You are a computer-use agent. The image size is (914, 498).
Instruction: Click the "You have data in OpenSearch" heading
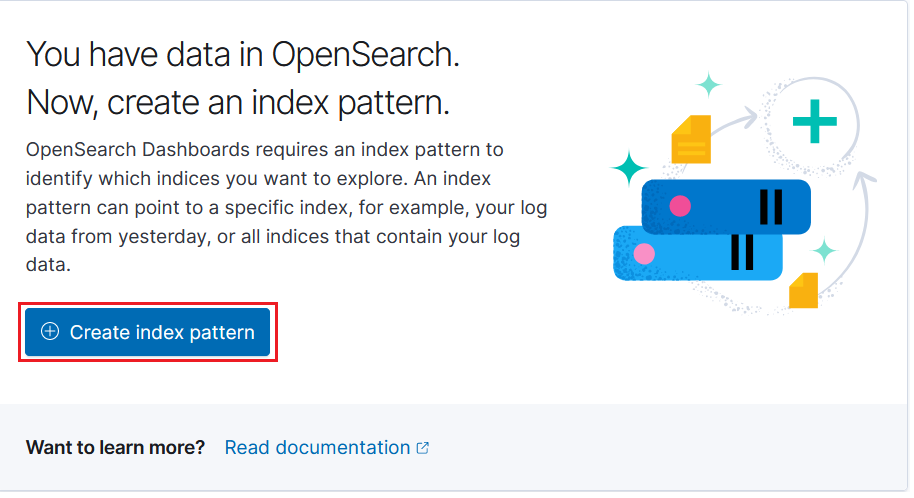243,54
